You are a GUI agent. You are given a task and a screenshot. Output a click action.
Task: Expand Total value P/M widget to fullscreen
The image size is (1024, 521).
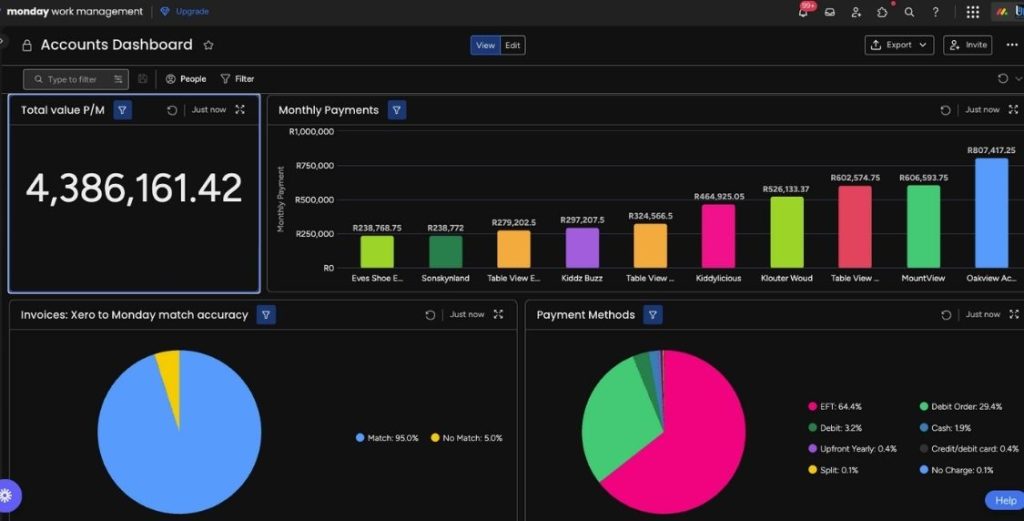(x=240, y=110)
